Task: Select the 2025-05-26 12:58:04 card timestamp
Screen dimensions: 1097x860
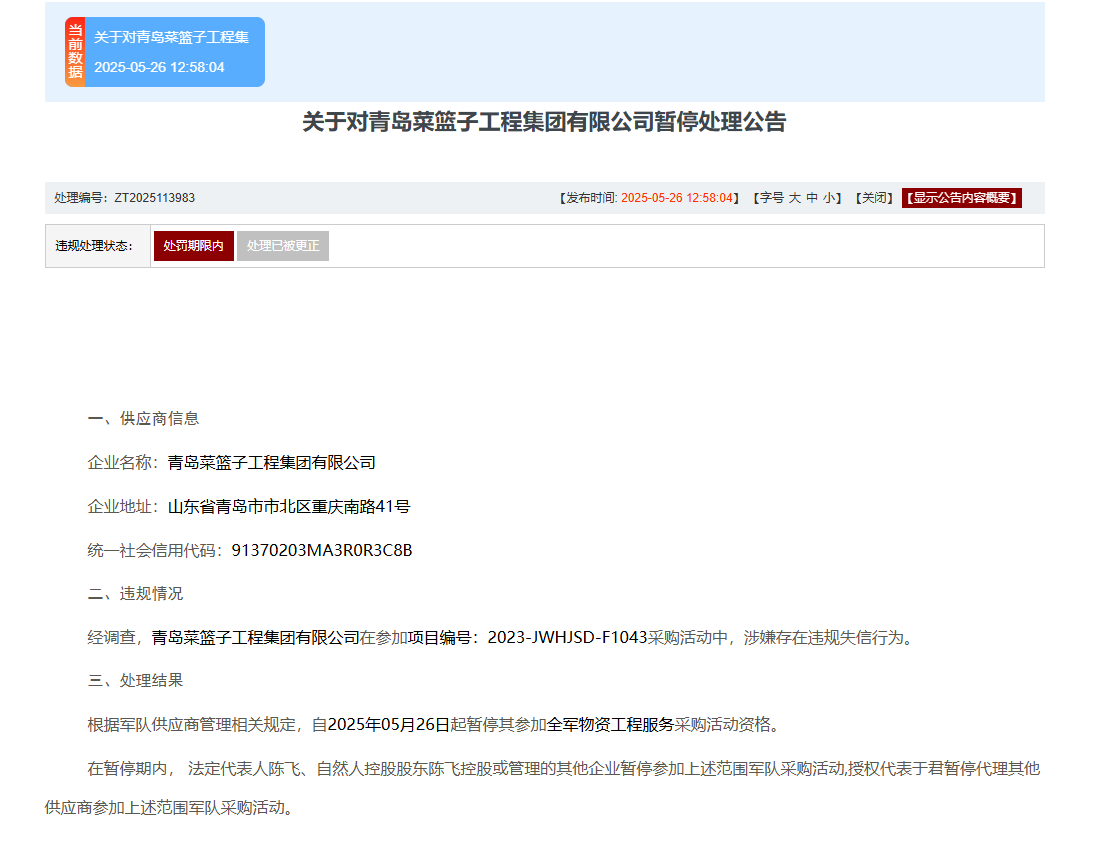Action: pyautogui.click(x=160, y=67)
